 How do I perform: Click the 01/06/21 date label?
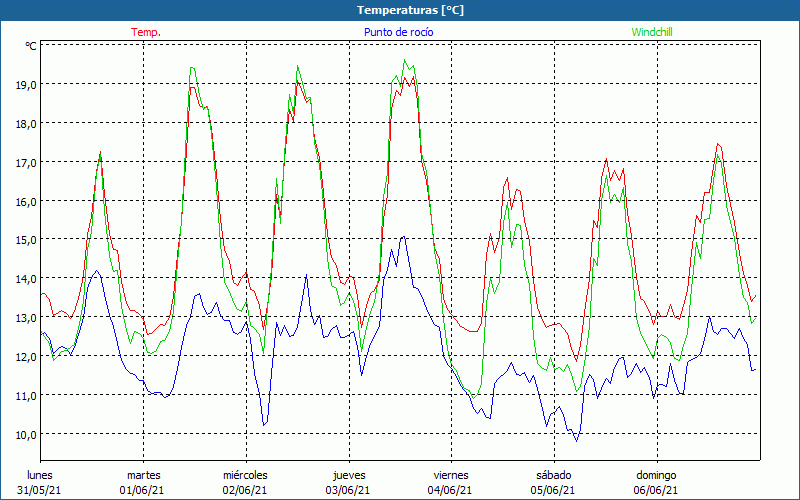[142, 490]
